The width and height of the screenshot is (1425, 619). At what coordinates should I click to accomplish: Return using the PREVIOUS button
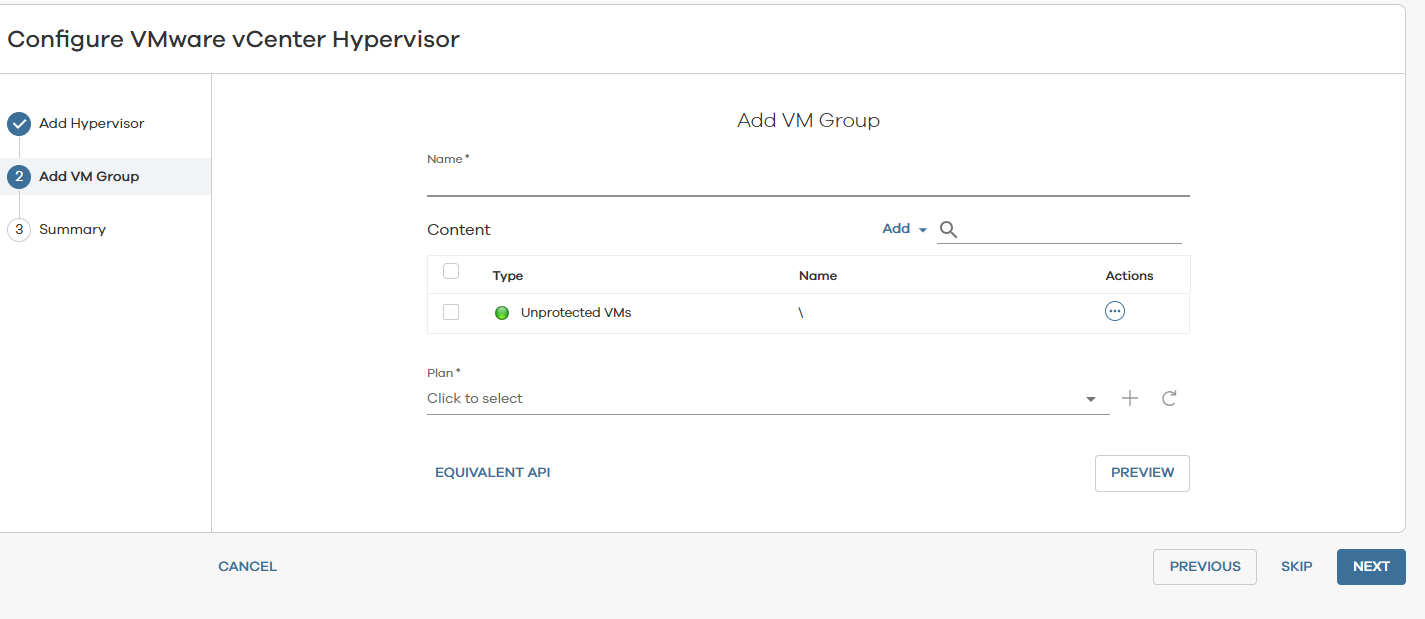(1204, 566)
